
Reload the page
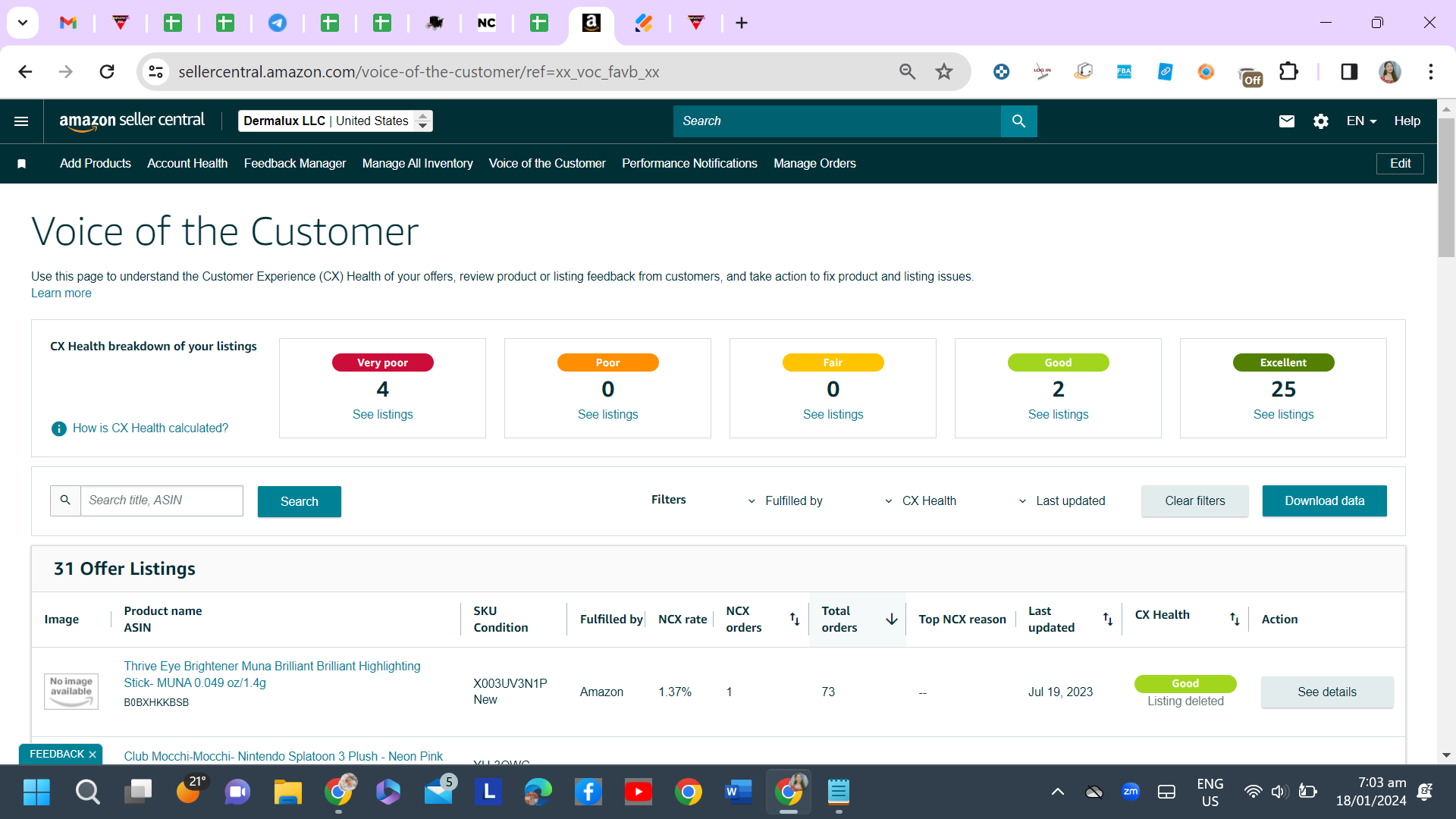pyautogui.click(x=107, y=72)
